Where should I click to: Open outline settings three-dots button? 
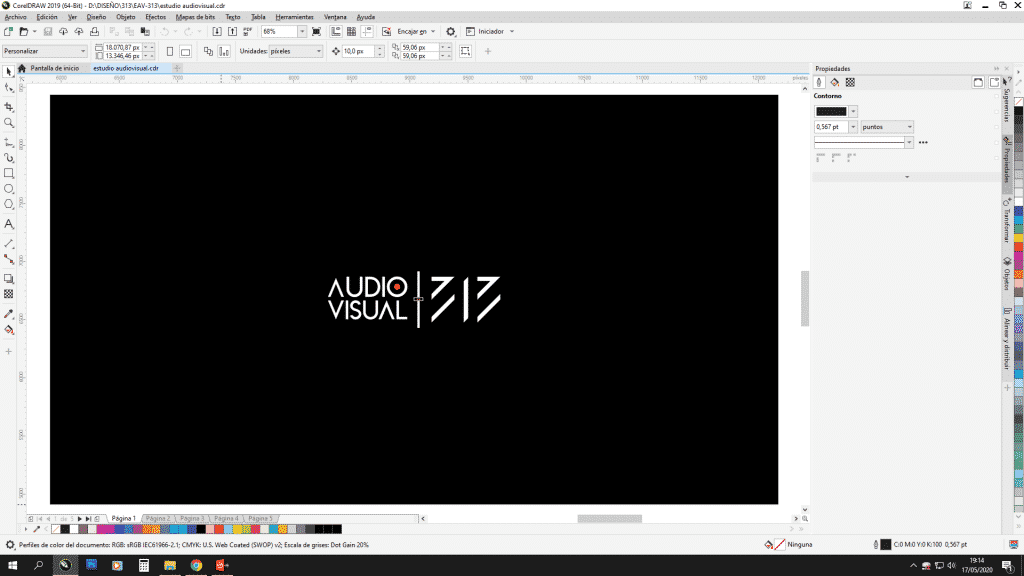(x=923, y=143)
